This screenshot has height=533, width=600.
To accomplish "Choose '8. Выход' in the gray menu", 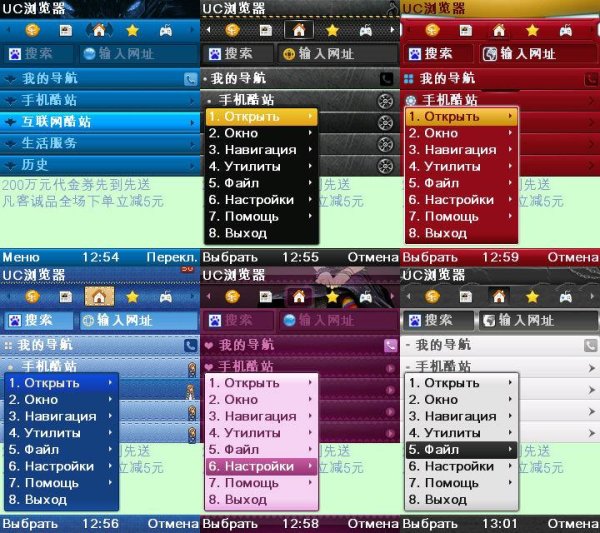I will click(x=461, y=500).
